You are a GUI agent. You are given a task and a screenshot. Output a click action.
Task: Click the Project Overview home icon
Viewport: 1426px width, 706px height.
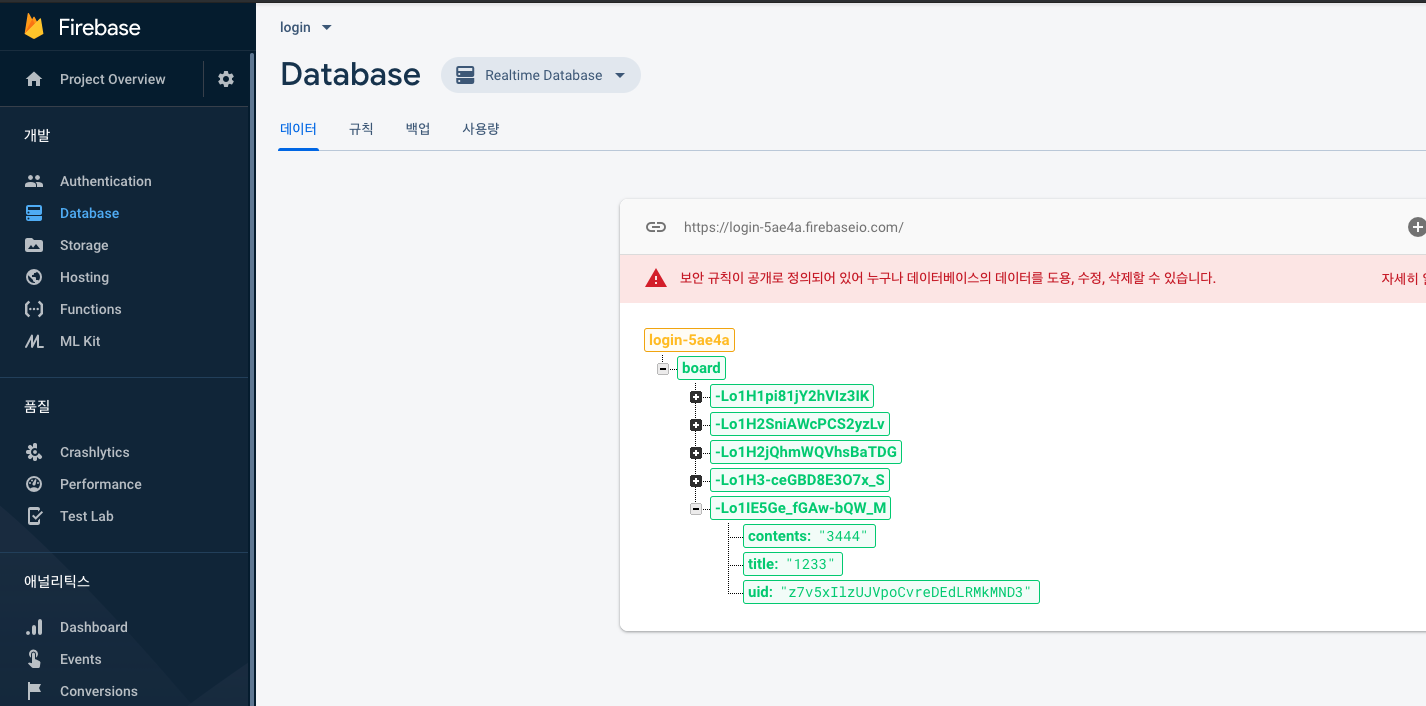(34, 79)
